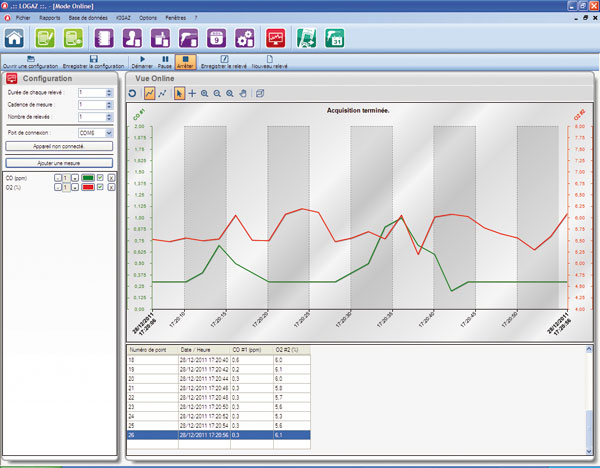Toggle O2 (%) visibility checkbox
Screen dimensions: 600x468
(100, 187)
